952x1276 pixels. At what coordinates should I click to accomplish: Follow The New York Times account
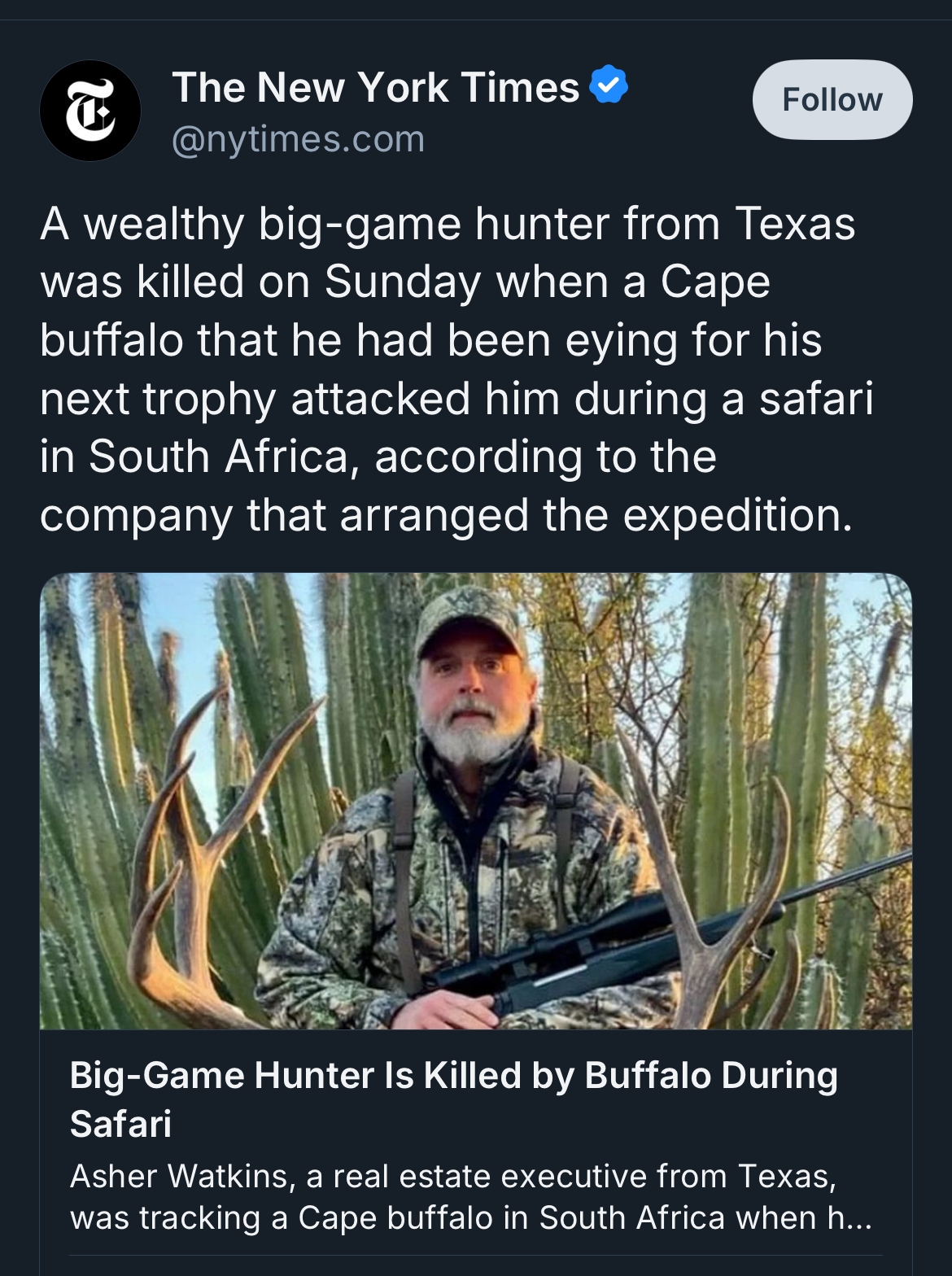[x=832, y=99]
